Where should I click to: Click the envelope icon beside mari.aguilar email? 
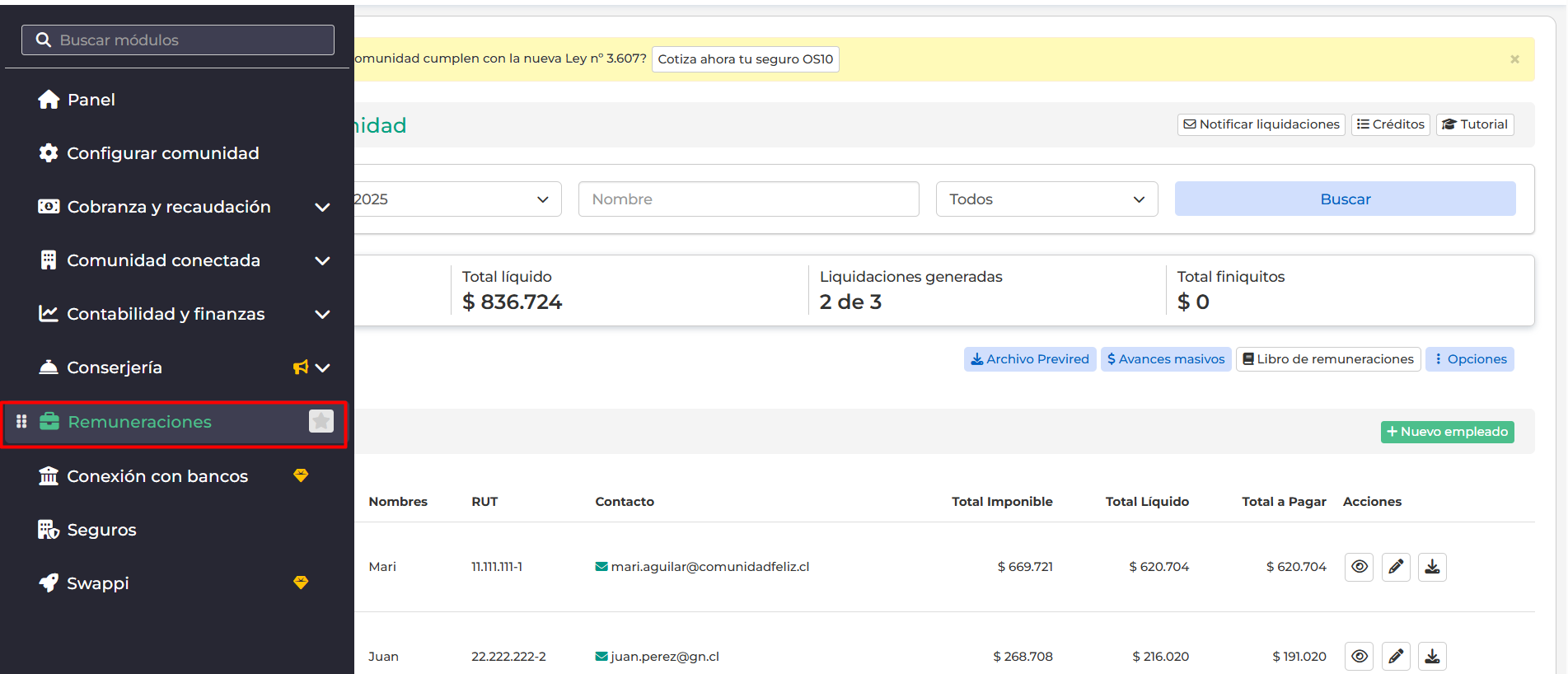[x=601, y=567]
